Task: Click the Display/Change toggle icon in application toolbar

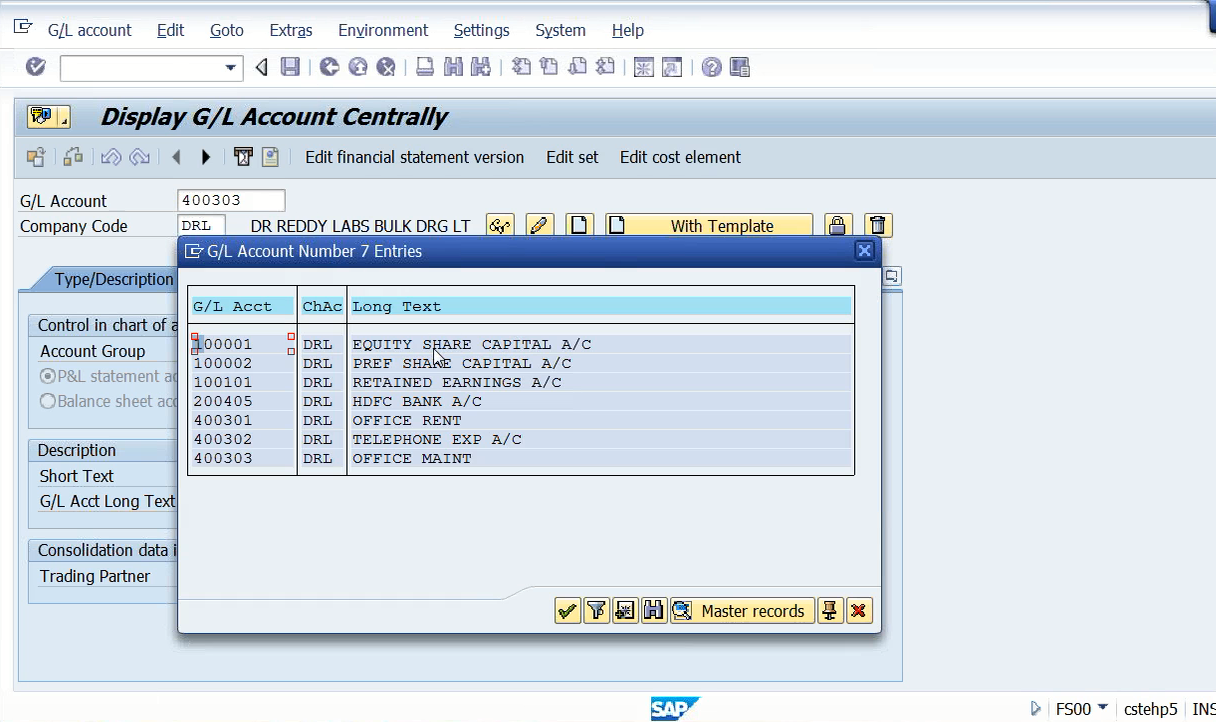Action: [x=72, y=157]
